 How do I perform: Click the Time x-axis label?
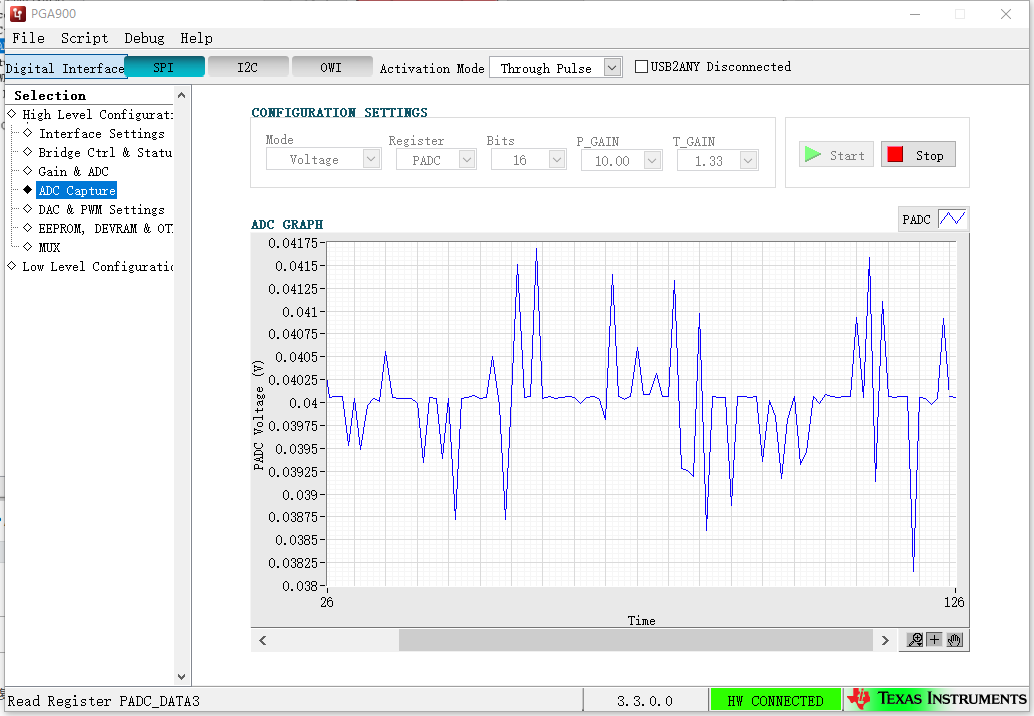pyautogui.click(x=642, y=620)
